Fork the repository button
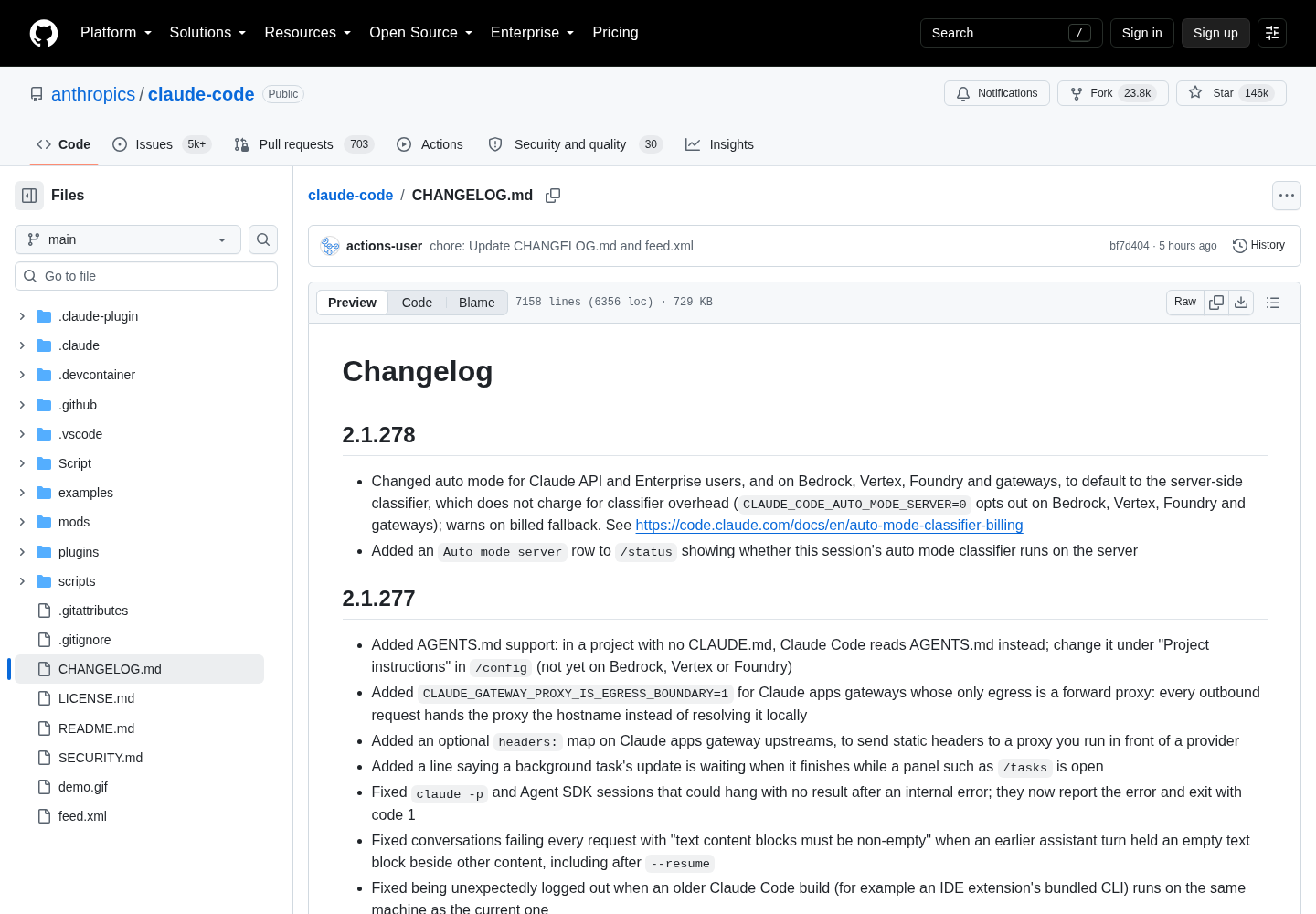The image size is (1316, 914). click(x=1113, y=93)
